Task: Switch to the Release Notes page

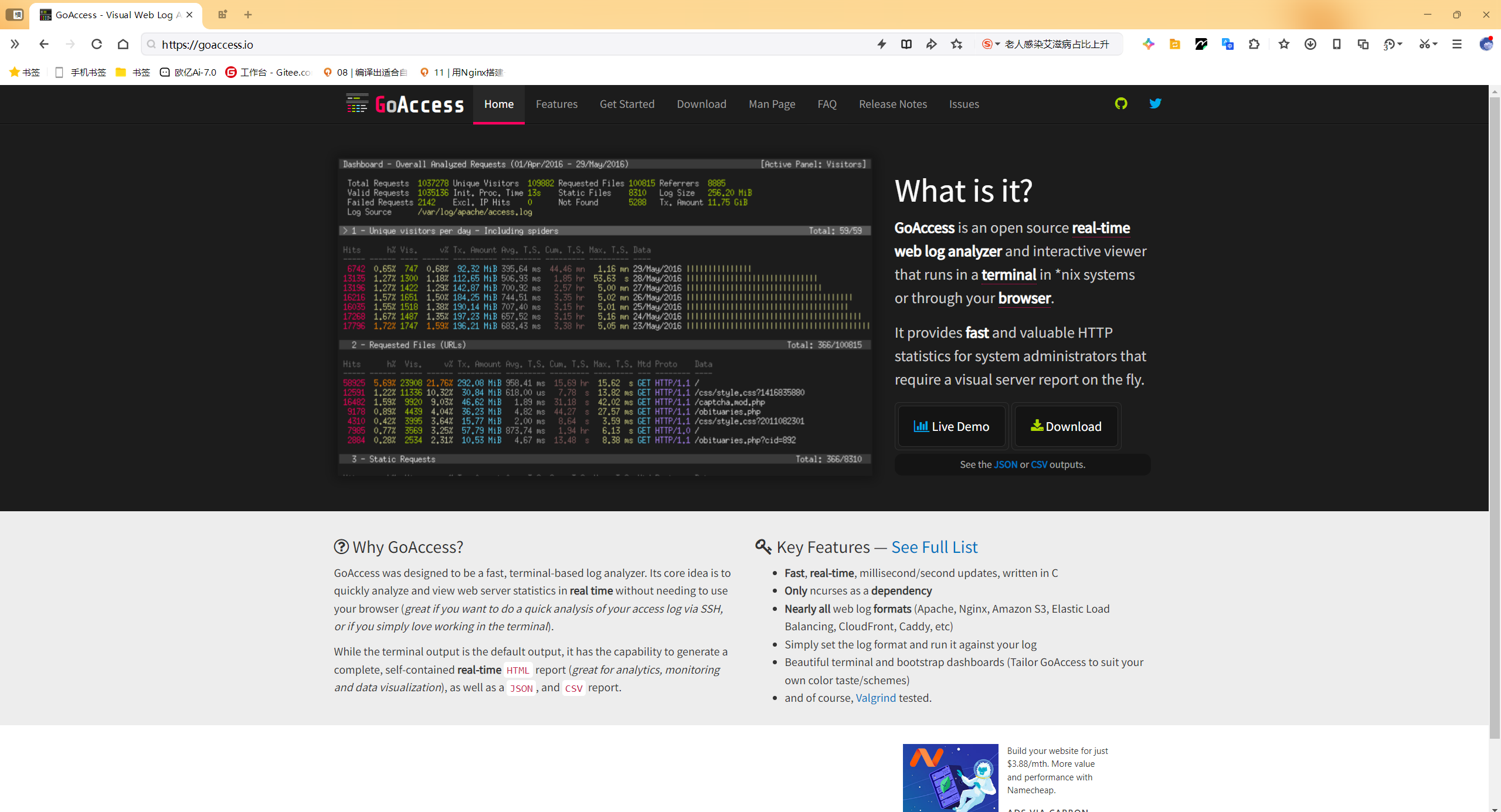Action: 893,104
